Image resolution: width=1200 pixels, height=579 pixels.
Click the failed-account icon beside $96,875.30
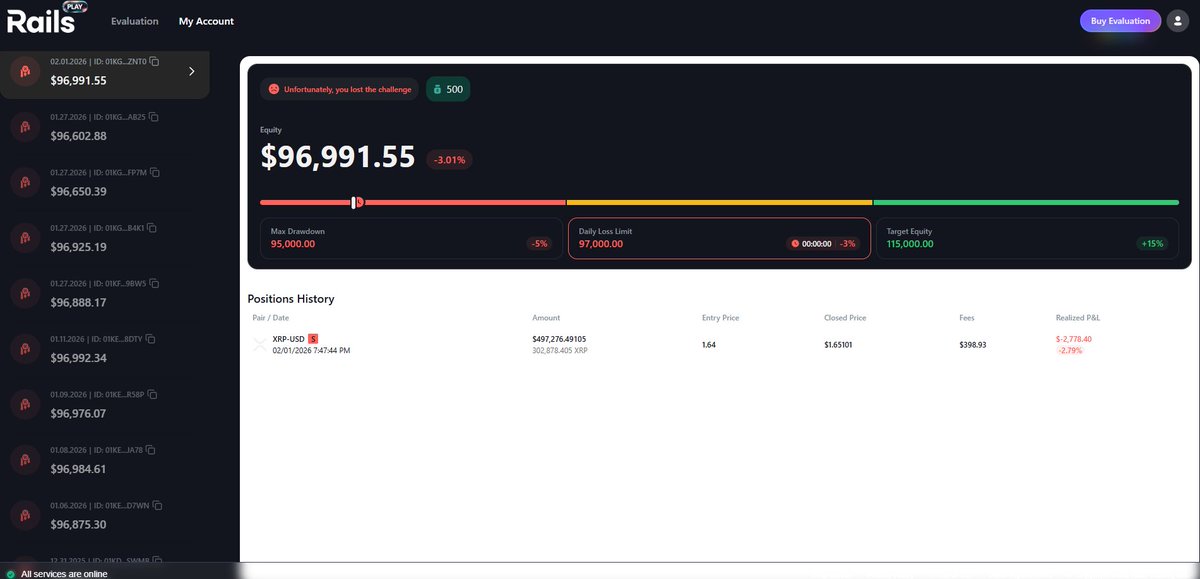[x=24, y=515]
